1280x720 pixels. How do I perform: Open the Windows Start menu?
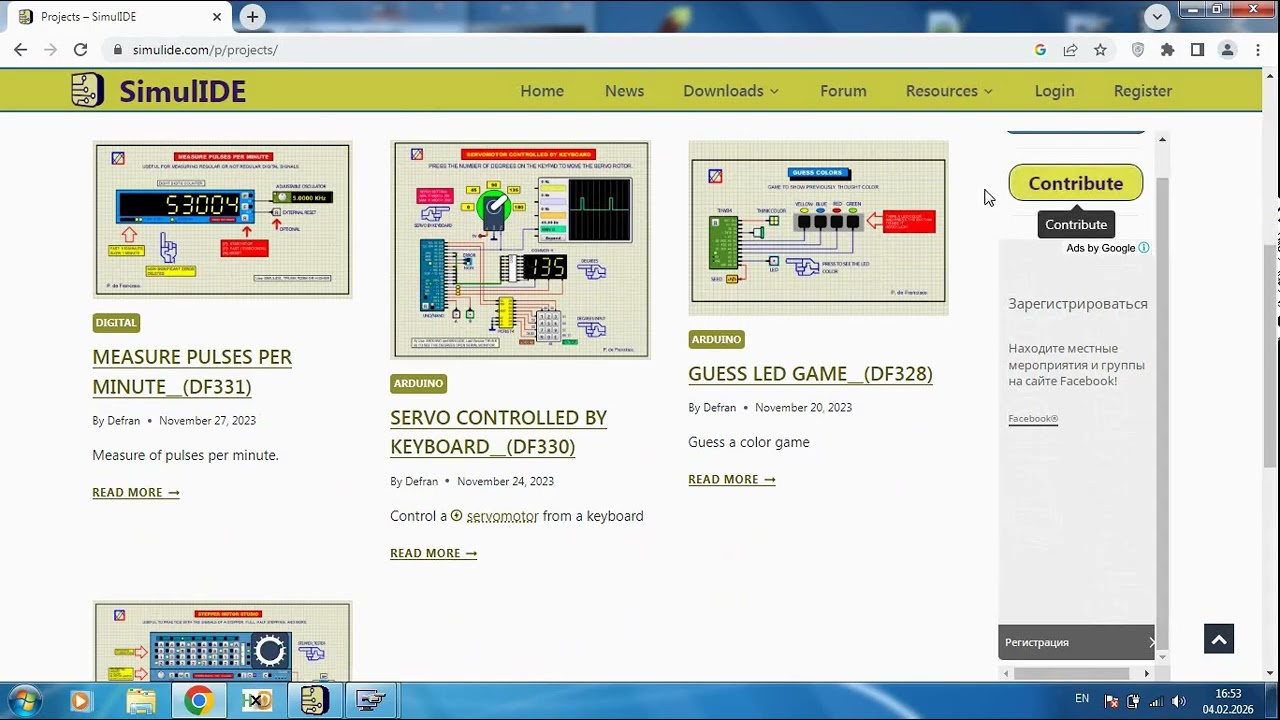pyautogui.click(x=24, y=701)
